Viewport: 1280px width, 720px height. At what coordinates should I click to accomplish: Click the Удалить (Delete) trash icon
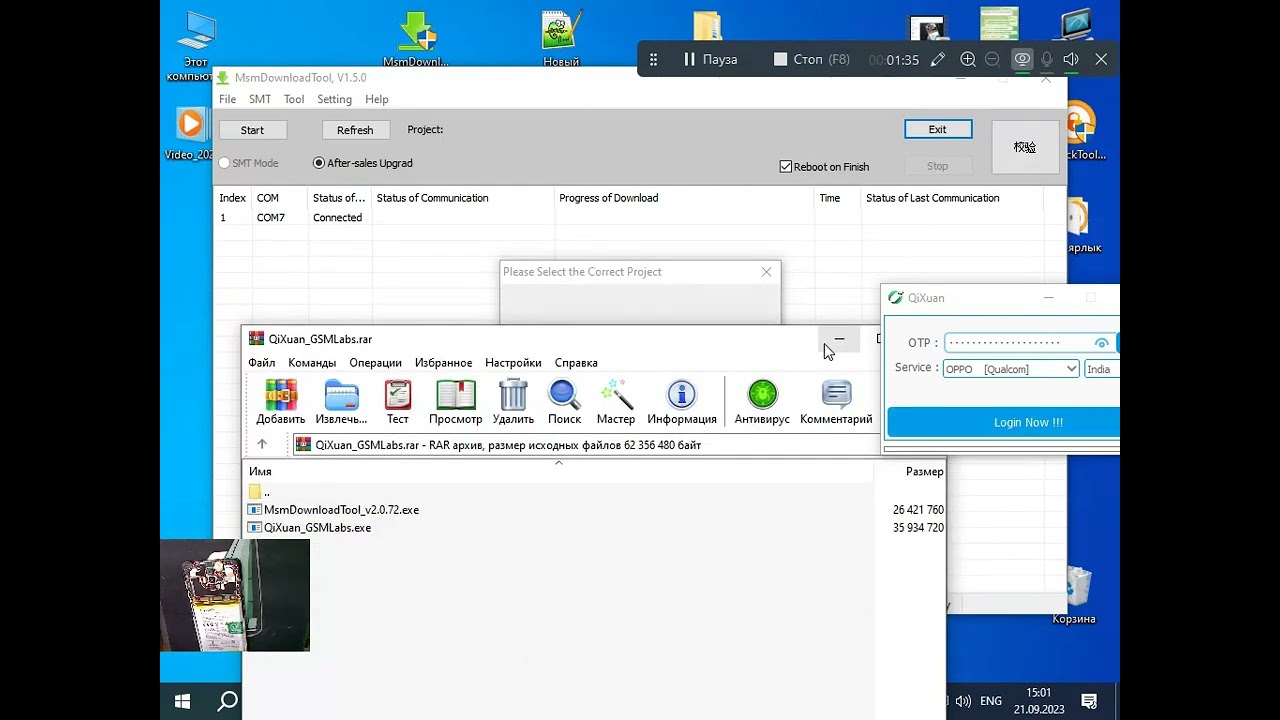pos(513,402)
